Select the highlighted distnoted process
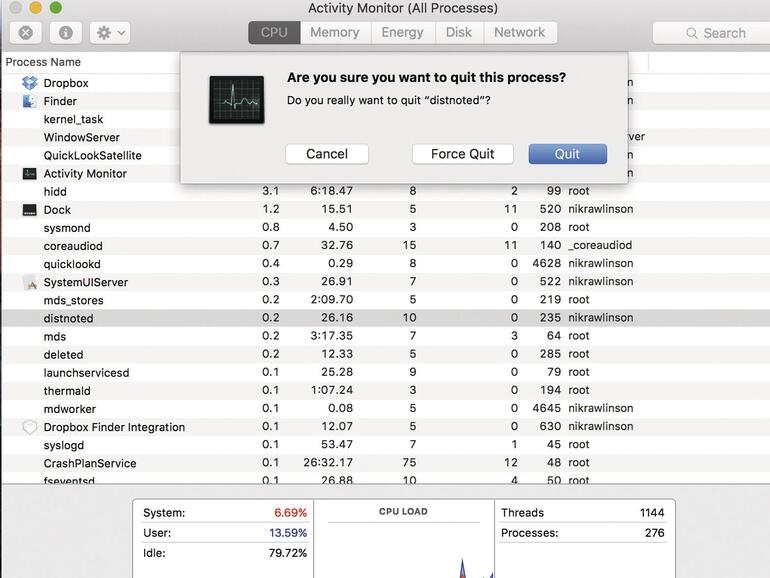 point(385,318)
